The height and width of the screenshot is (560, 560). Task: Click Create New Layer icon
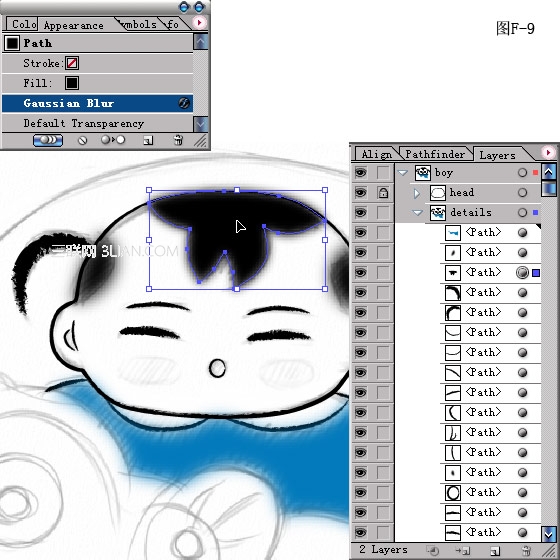pyautogui.click(x=495, y=551)
